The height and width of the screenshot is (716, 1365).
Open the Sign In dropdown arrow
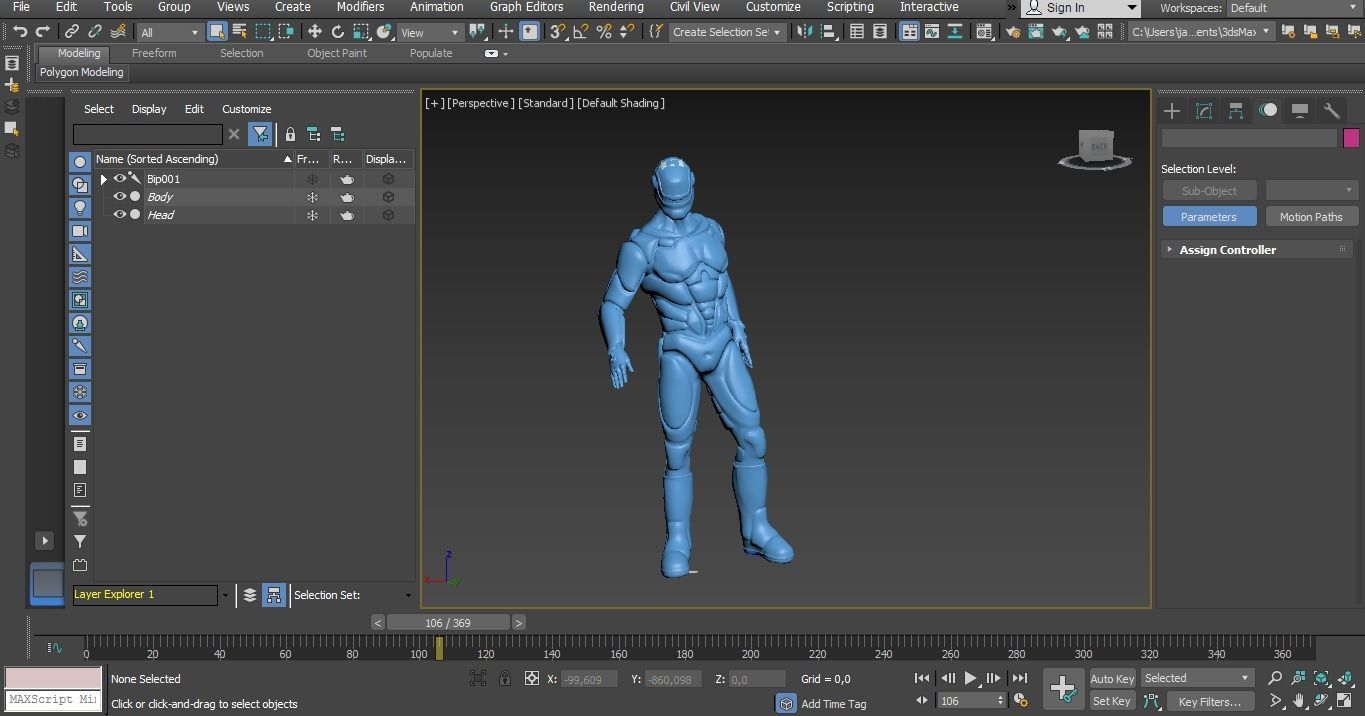point(1131,8)
